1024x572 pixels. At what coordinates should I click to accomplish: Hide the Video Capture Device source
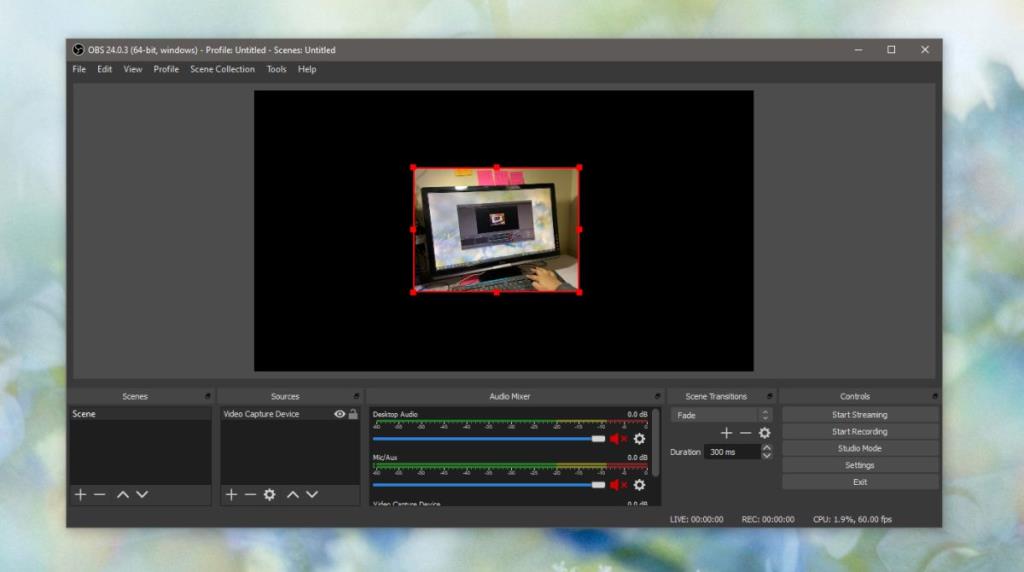(339, 414)
